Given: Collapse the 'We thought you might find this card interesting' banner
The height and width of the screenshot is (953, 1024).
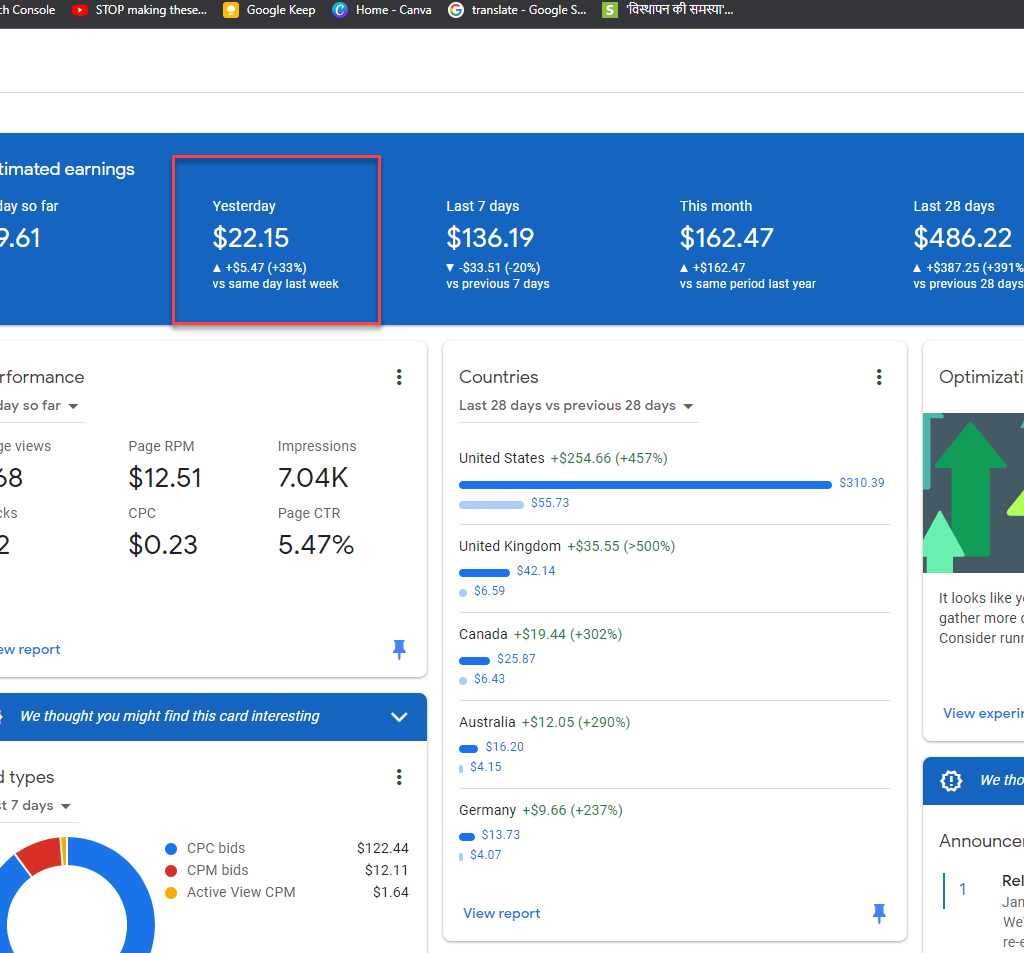Looking at the screenshot, I should pyautogui.click(x=399, y=717).
